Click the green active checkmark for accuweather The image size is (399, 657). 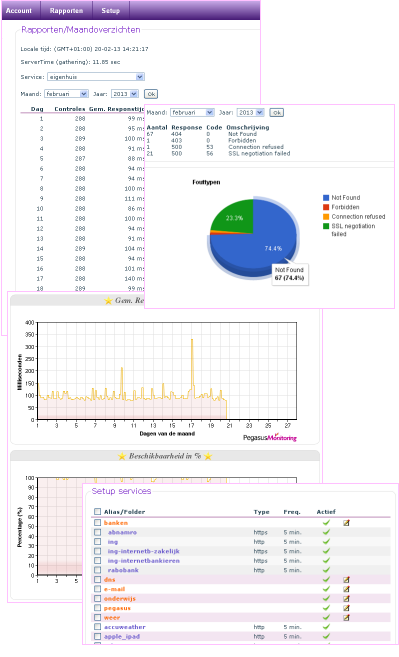click(326, 627)
